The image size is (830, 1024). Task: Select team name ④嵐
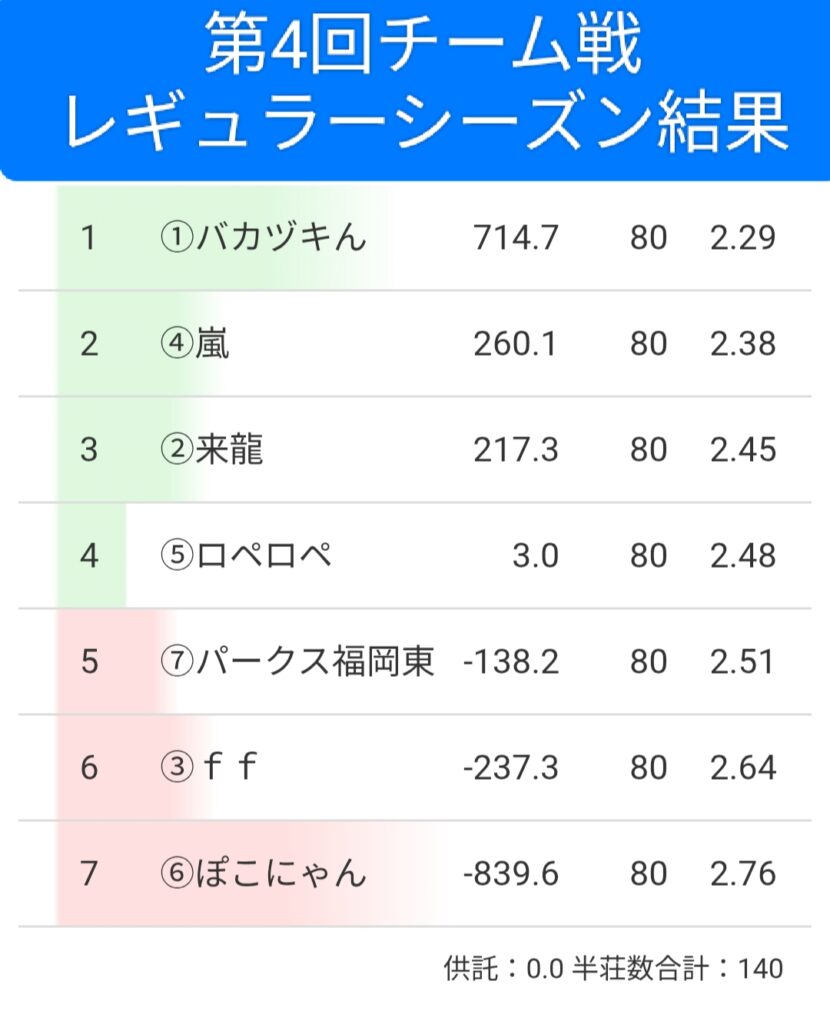pyautogui.click(x=194, y=344)
